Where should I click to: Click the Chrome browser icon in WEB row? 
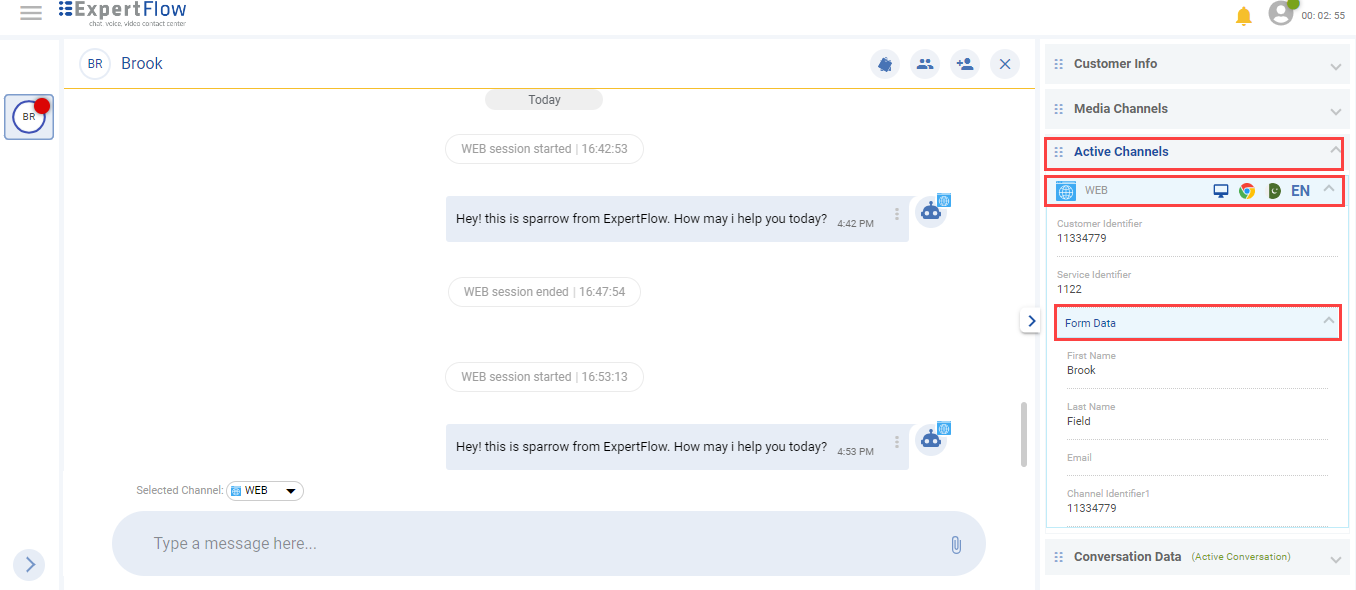coord(1247,190)
